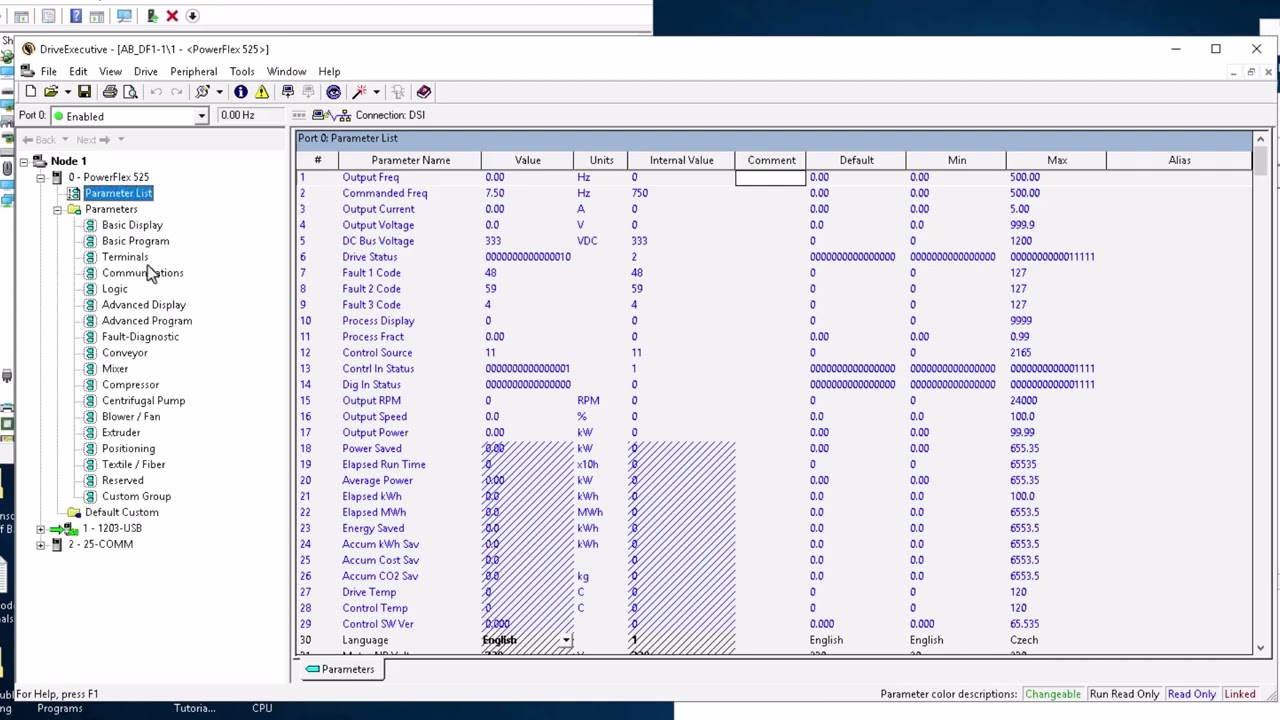Viewport: 1280px width, 720px height.
Task: Select the Fault-Diagnostic group
Action: click(140, 337)
